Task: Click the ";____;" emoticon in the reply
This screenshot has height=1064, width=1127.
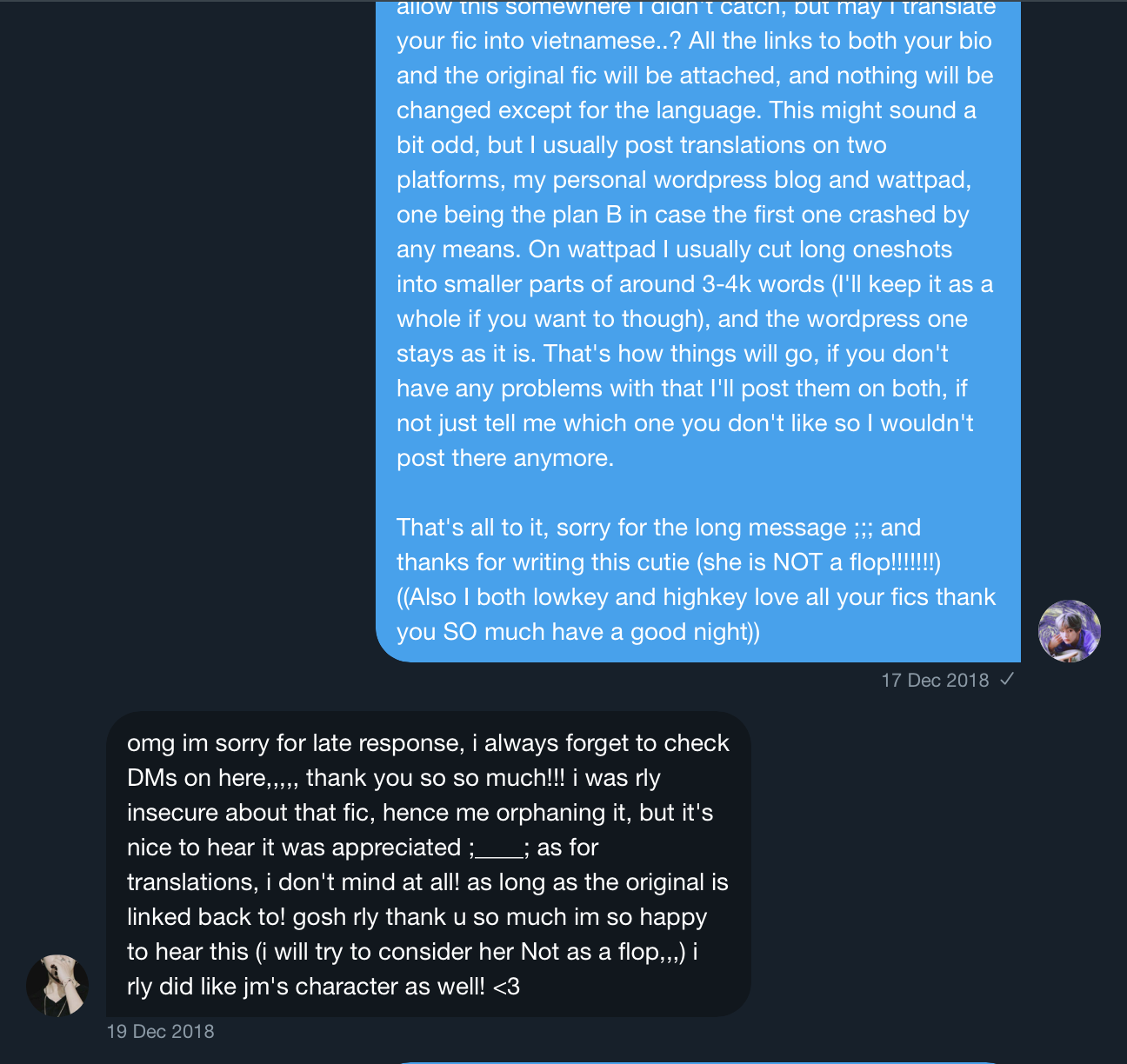Action: [499, 848]
